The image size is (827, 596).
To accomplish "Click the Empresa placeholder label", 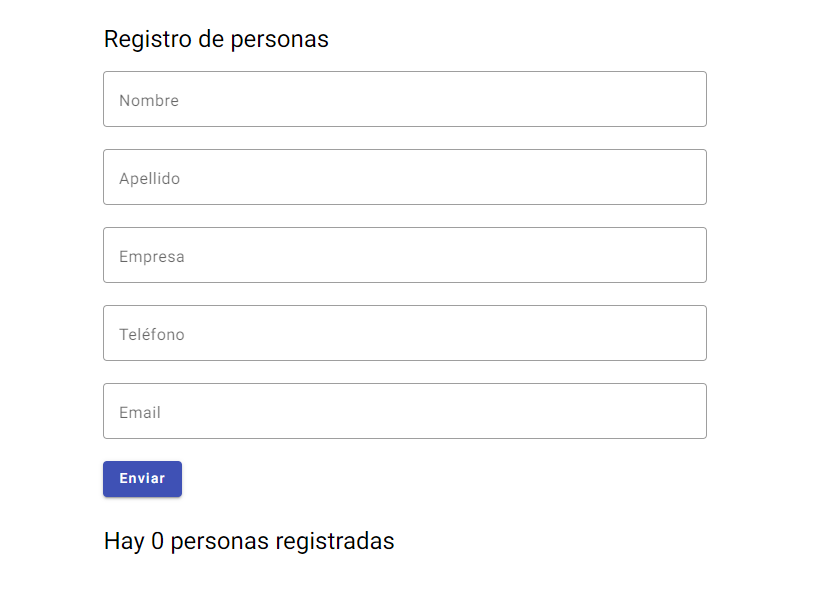I will click(x=151, y=256).
